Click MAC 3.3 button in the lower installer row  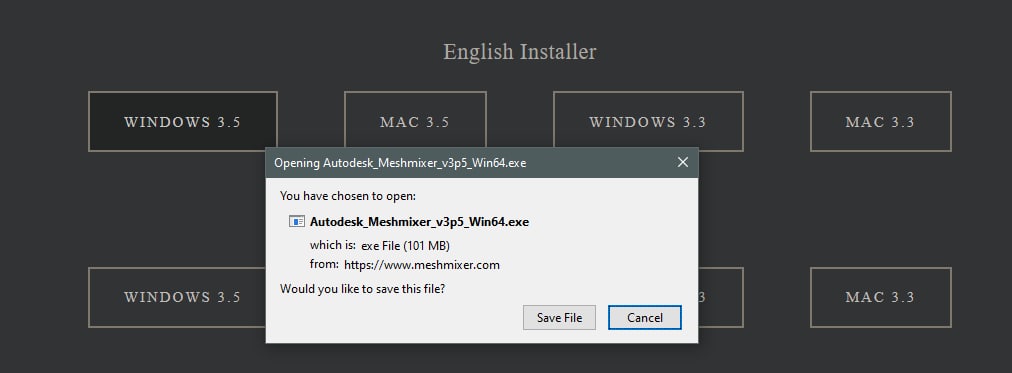point(880,297)
